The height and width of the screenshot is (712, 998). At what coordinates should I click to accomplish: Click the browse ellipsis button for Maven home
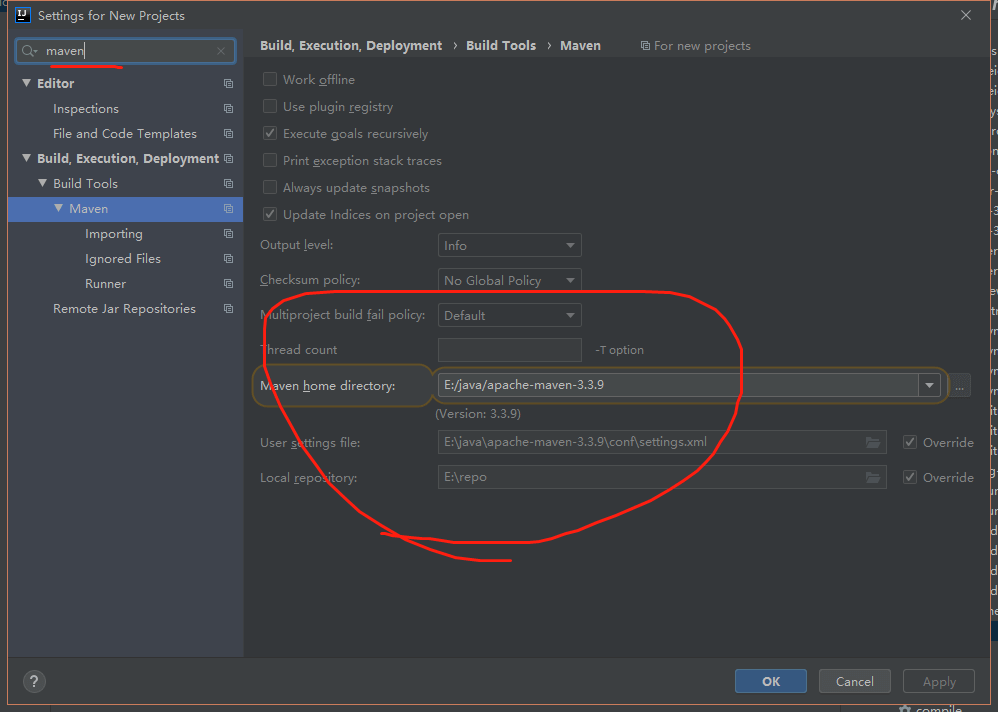960,385
